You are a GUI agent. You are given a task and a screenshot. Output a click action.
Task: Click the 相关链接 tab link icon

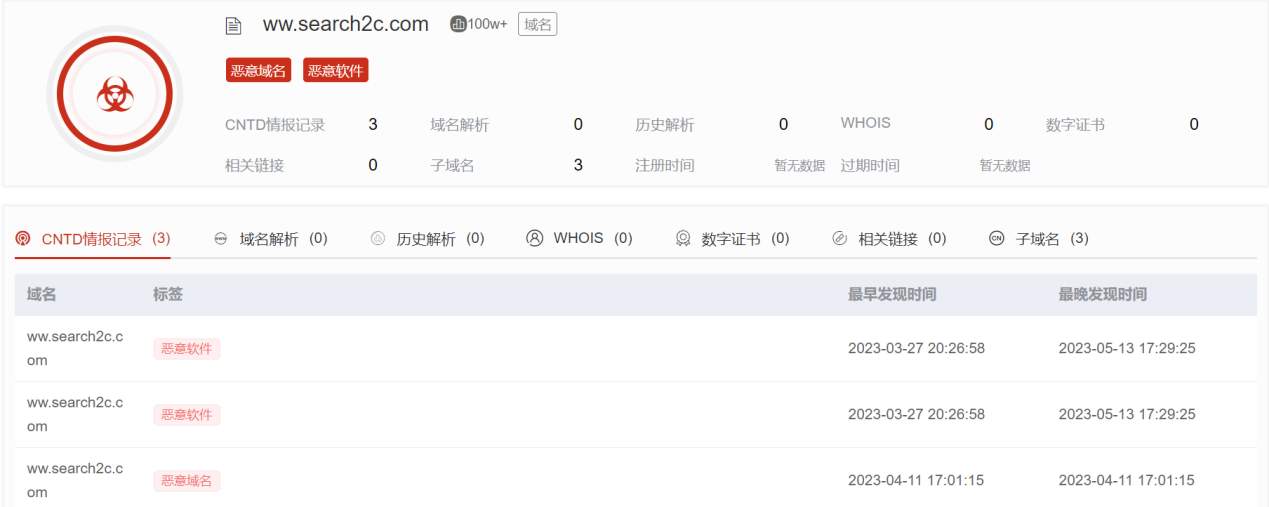(x=840, y=239)
